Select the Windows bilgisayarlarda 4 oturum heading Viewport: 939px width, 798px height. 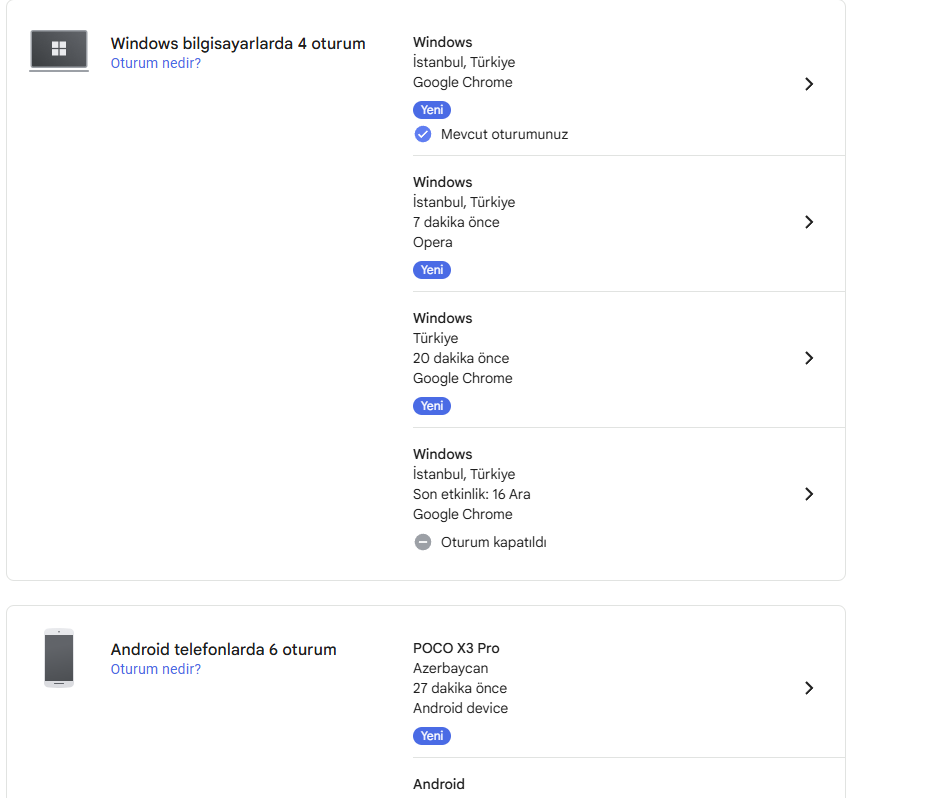point(238,43)
